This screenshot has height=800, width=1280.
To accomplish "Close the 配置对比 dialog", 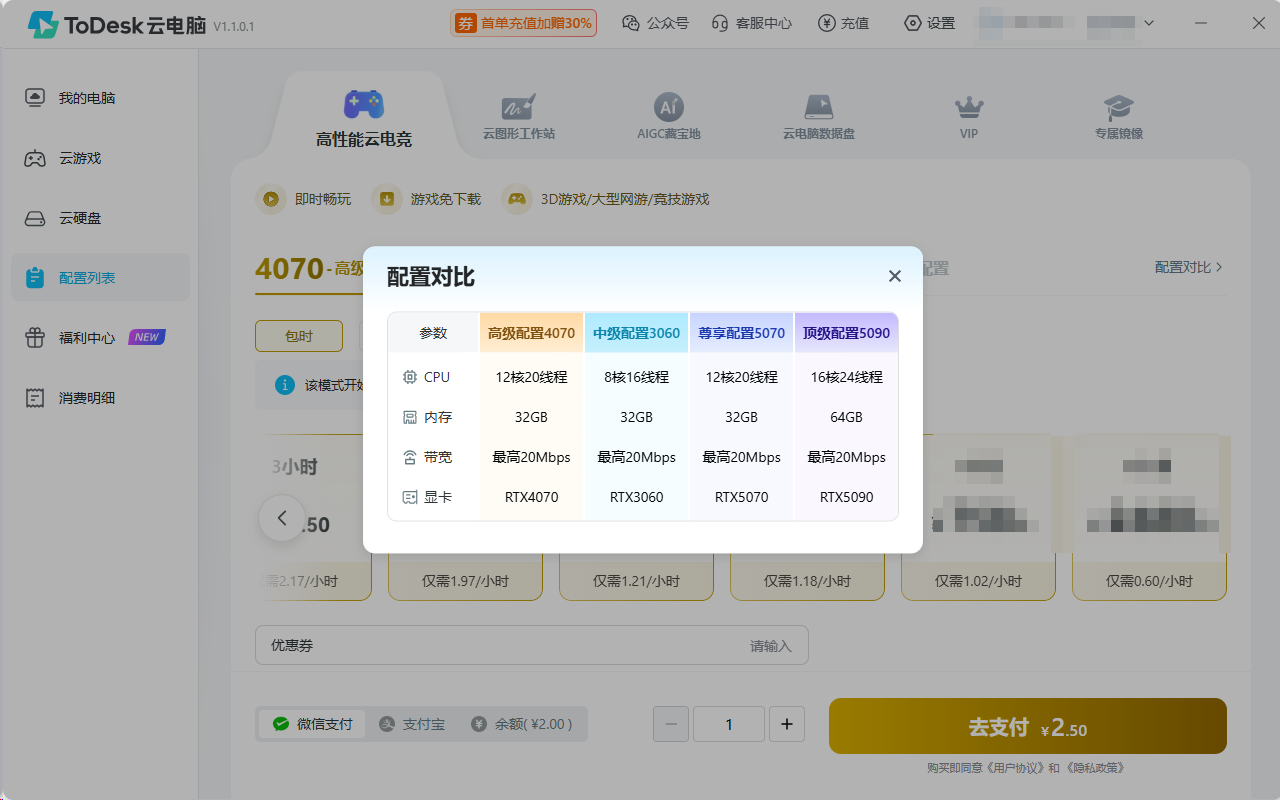I will [x=895, y=276].
